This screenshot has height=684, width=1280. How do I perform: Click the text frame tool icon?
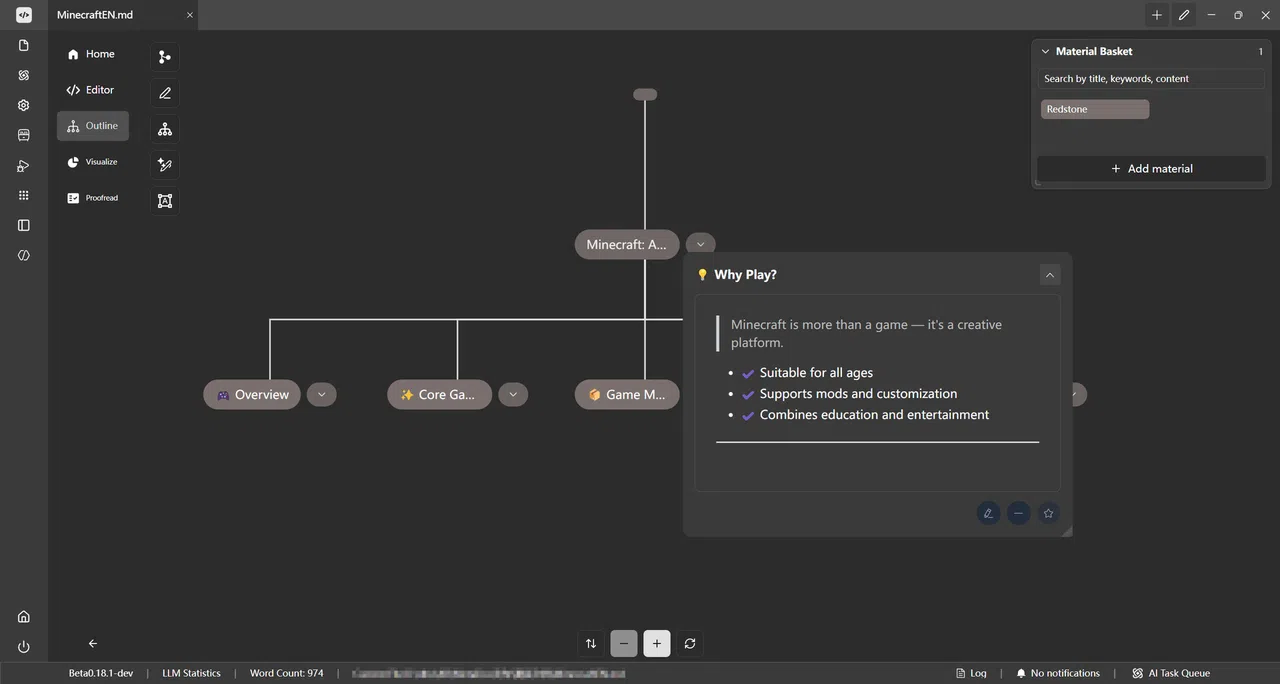pos(165,201)
